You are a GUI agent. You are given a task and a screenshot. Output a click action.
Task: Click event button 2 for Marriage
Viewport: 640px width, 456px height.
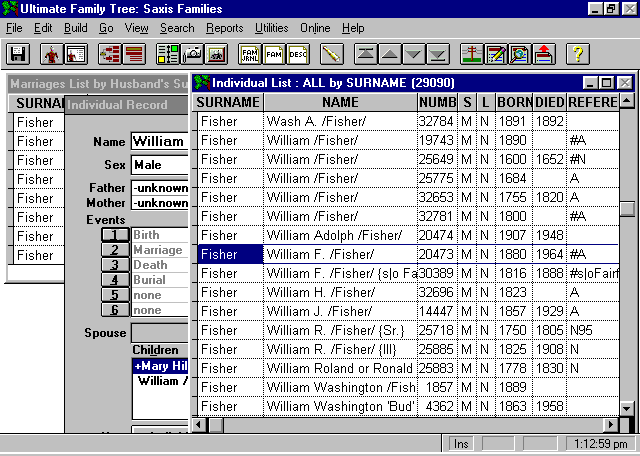(115, 250)
